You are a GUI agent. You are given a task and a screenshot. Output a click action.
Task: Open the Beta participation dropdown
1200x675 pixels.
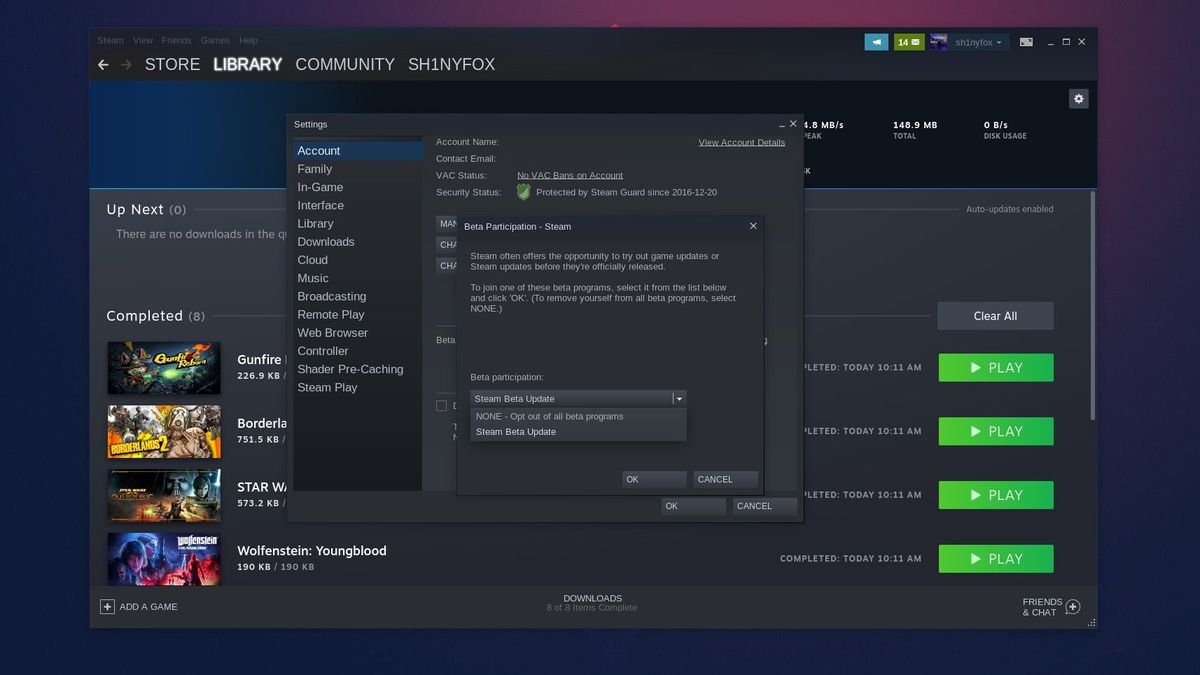click(678, 398)
